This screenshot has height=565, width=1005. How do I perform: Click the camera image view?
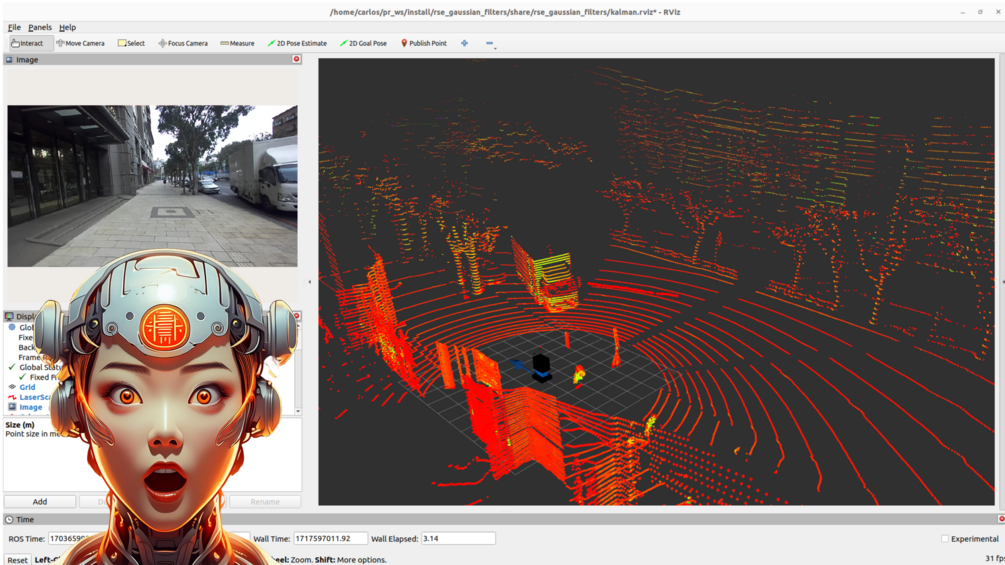pyautogui.click(x=152, y=186)
